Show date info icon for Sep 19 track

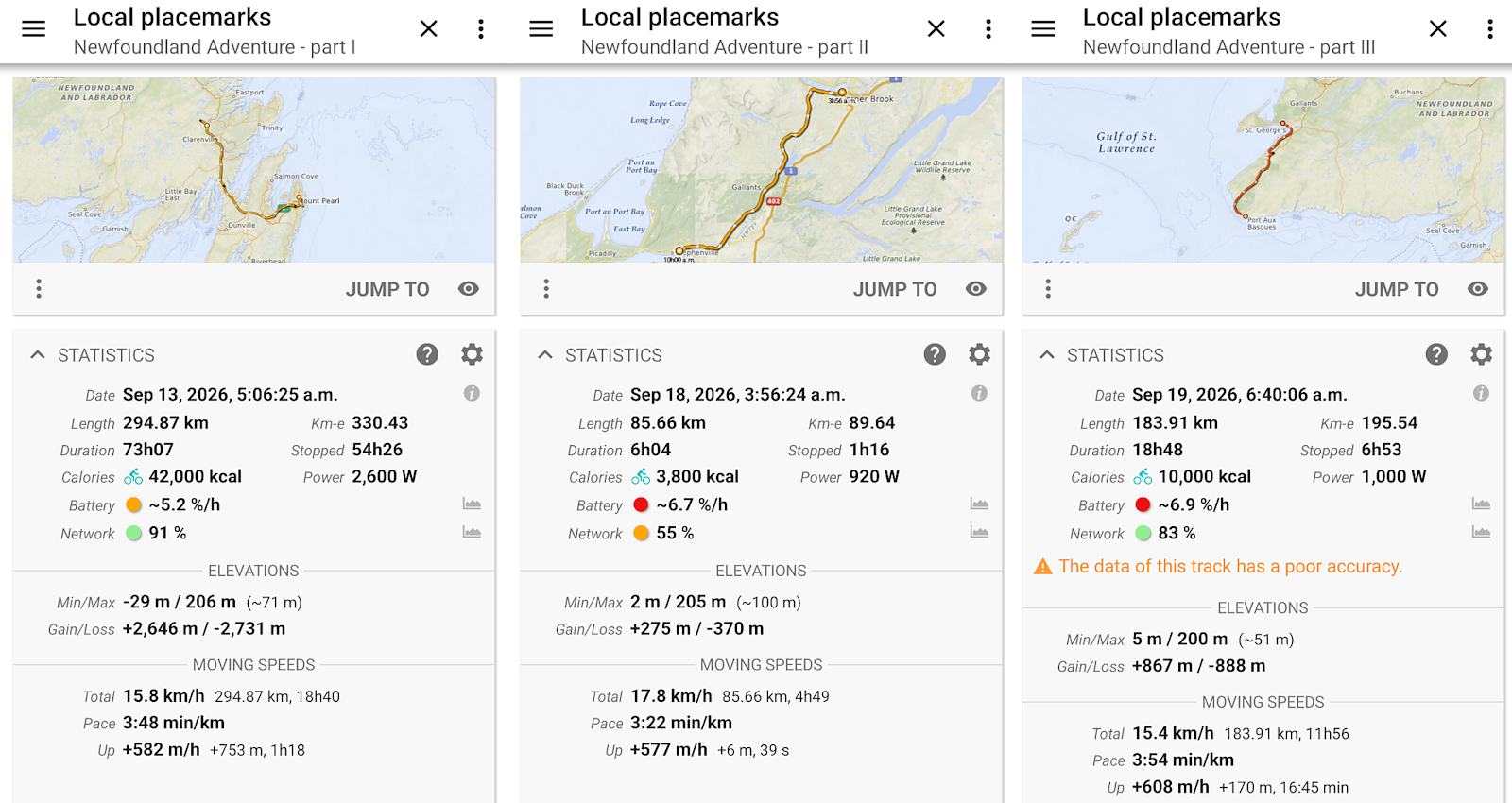1481,393
